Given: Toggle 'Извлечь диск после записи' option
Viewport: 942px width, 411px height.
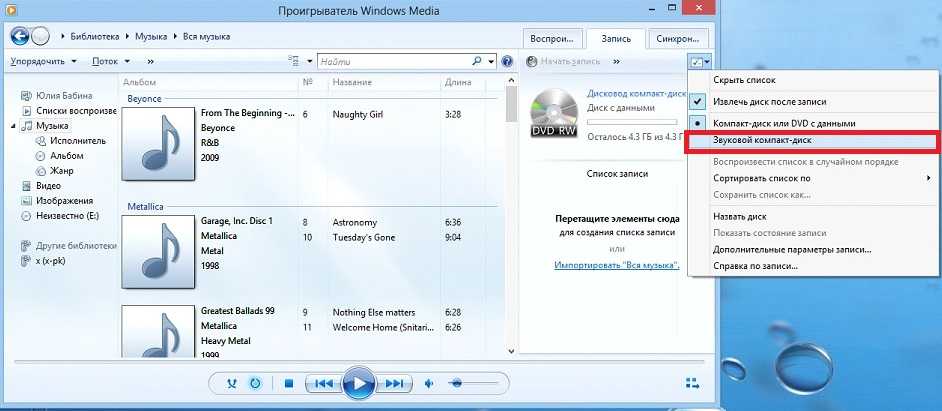Looking at the screenshot, I should pos(770,102).
